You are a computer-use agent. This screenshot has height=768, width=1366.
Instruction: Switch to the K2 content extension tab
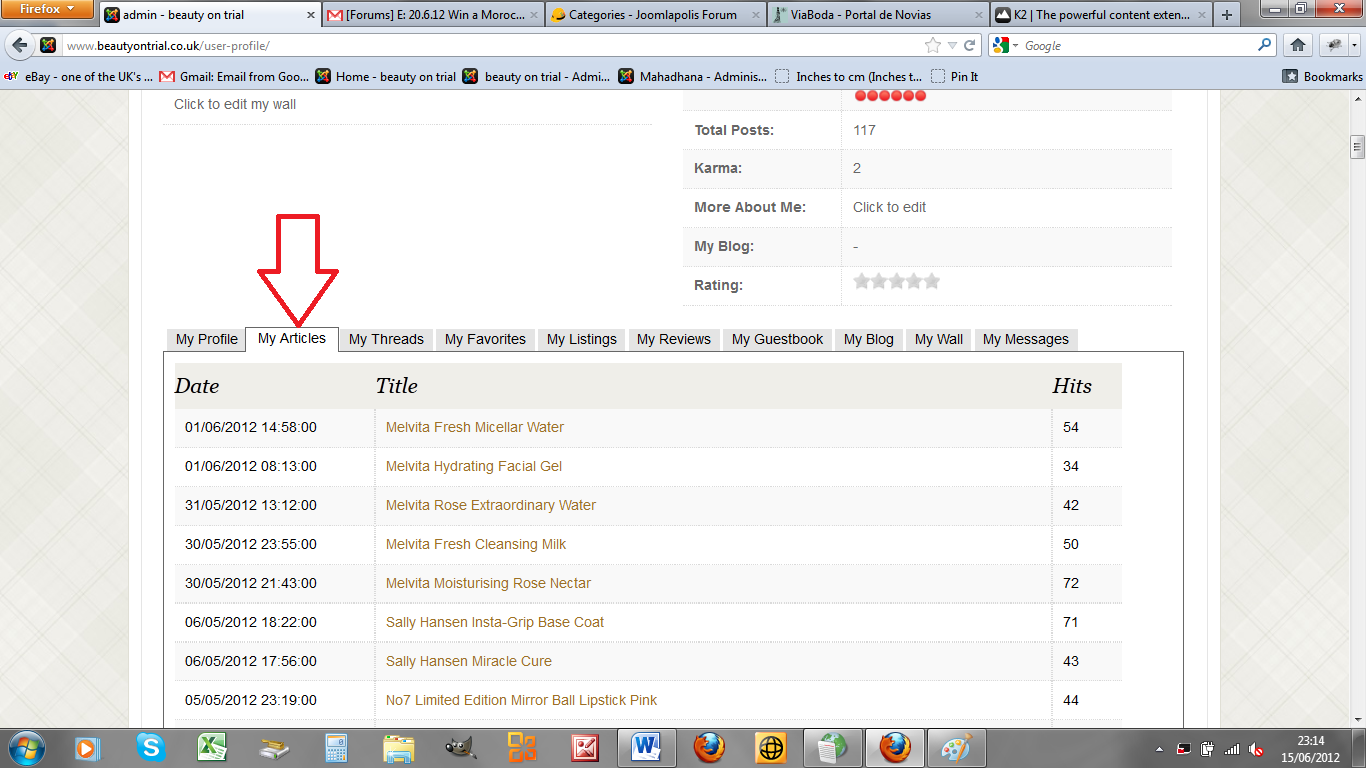point(1100,15)
